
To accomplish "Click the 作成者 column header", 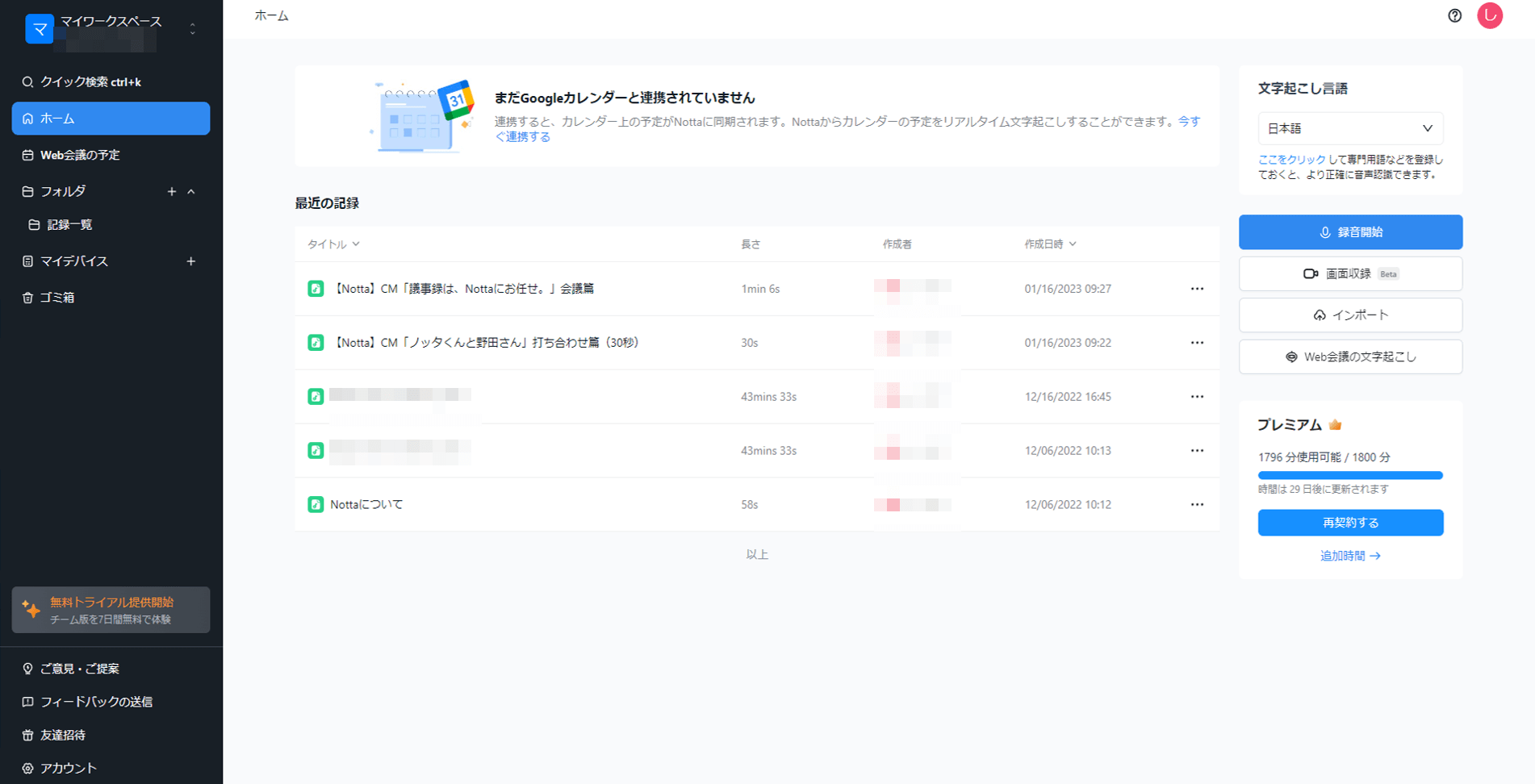I will 897,244.
